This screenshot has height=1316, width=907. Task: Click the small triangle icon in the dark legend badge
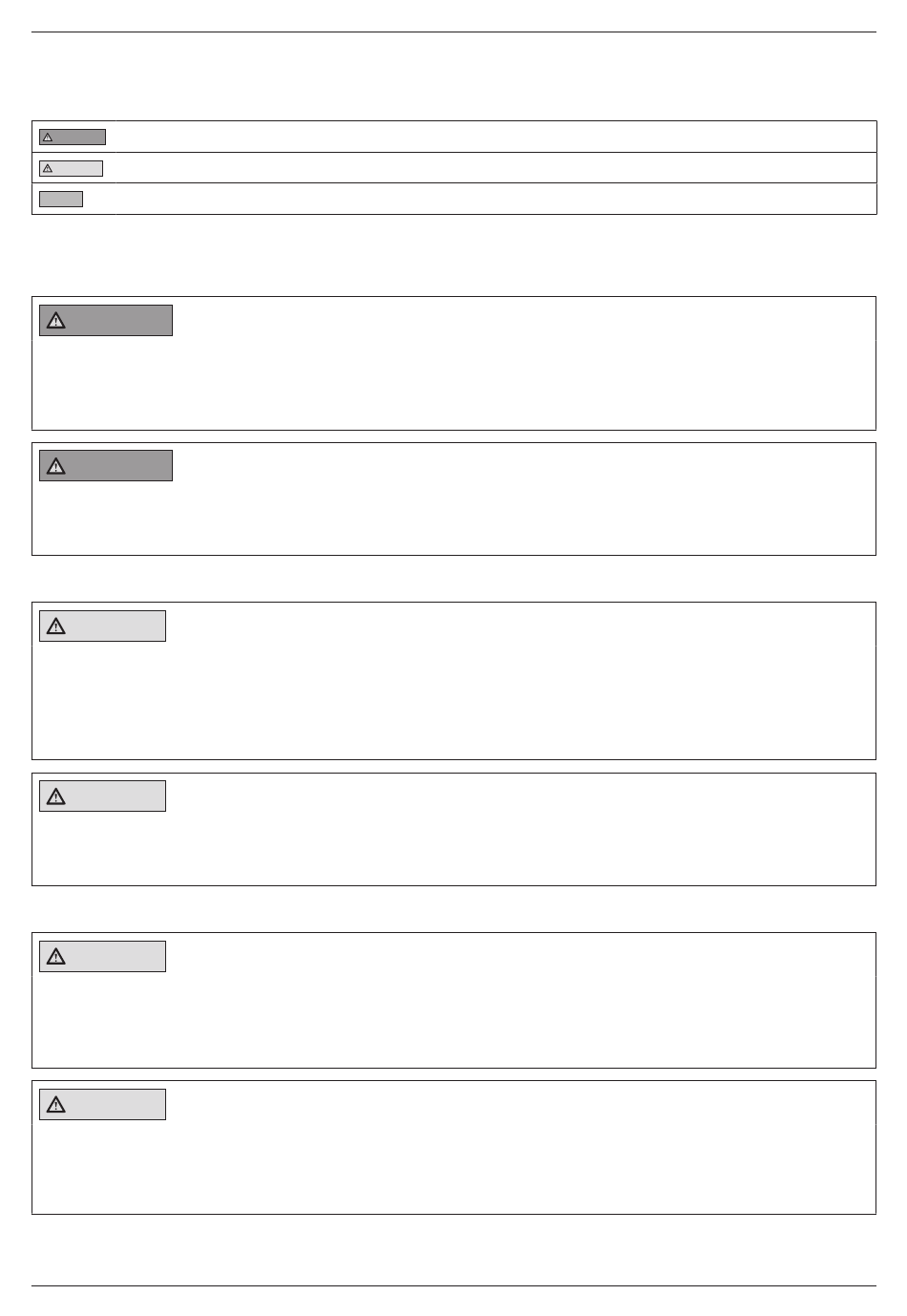[x=48, y=138]
